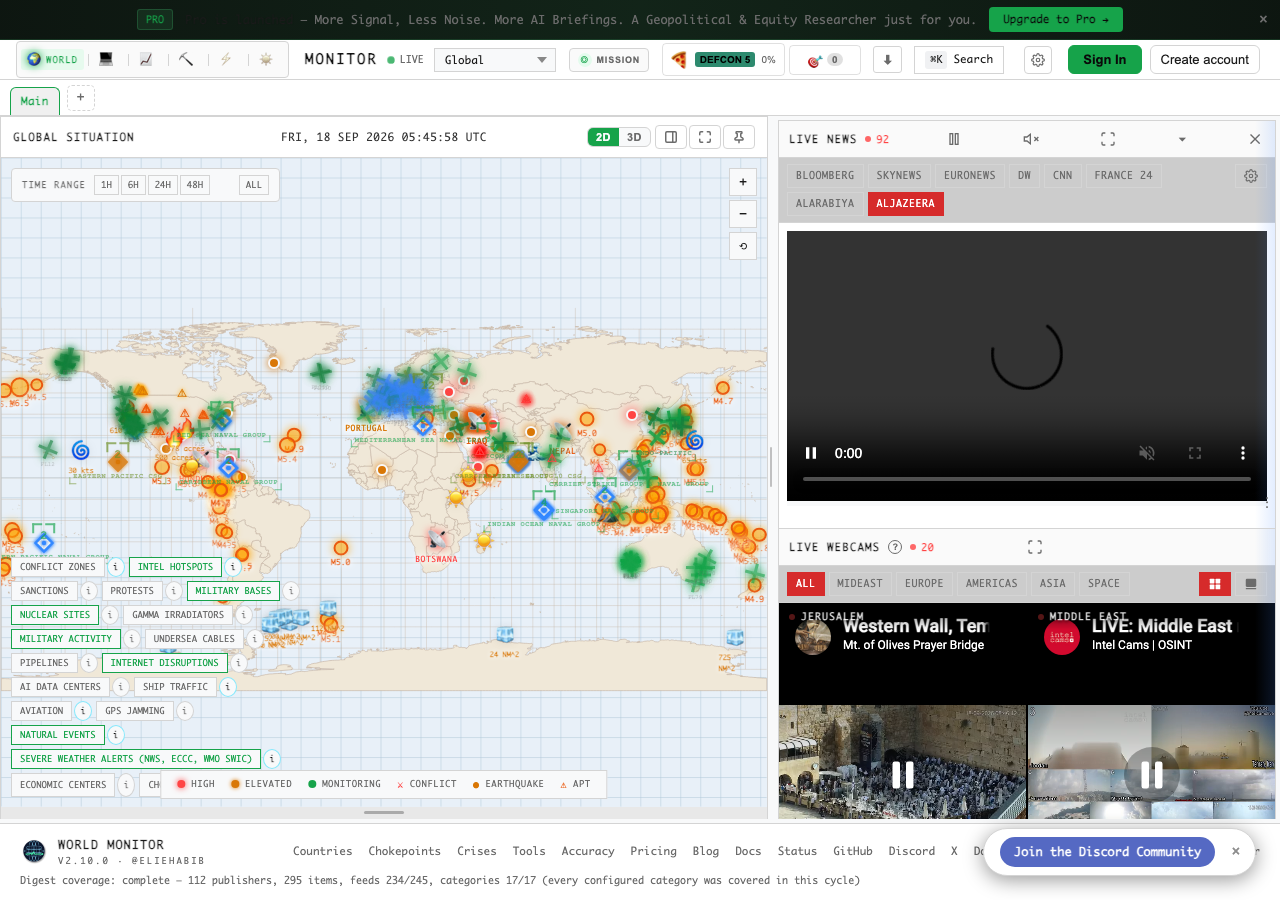This screenshot has height=900, width=1280.
Task: Filter webcams to Space
Action: pyautogui.click(x=1104, y=584)
